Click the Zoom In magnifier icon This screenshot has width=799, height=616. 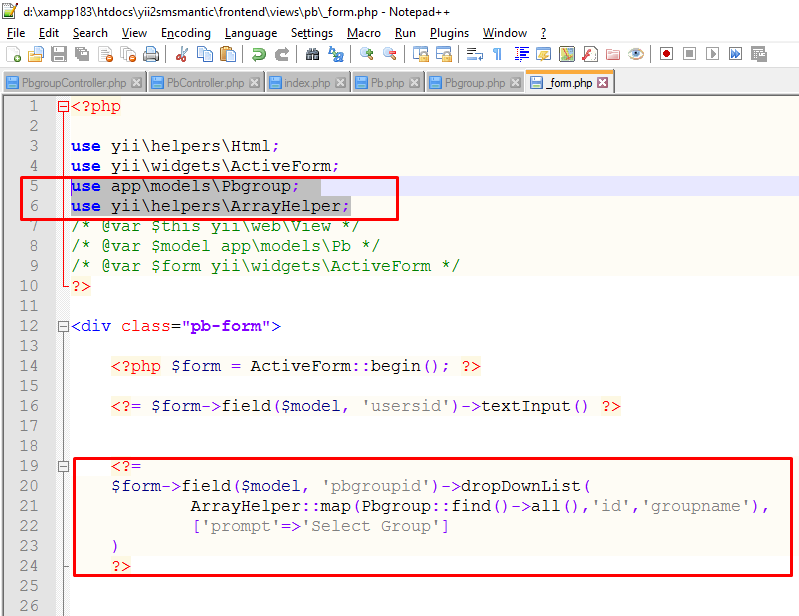366,54
